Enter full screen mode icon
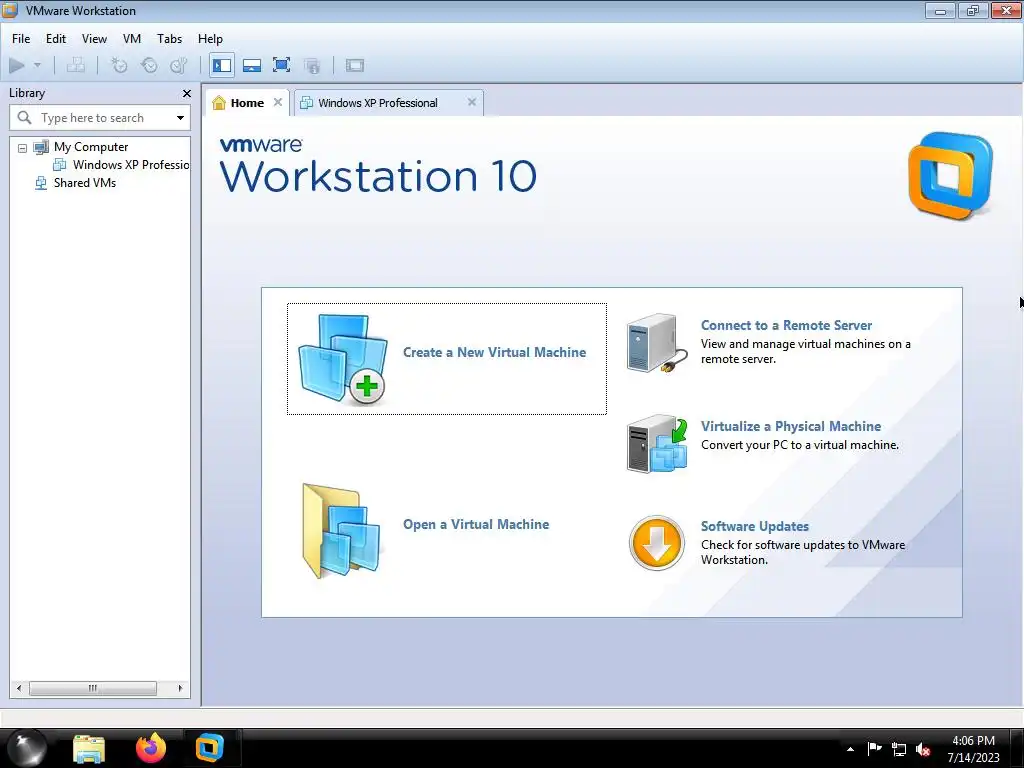The image size is (1024, 768). (x=281, y=65)
